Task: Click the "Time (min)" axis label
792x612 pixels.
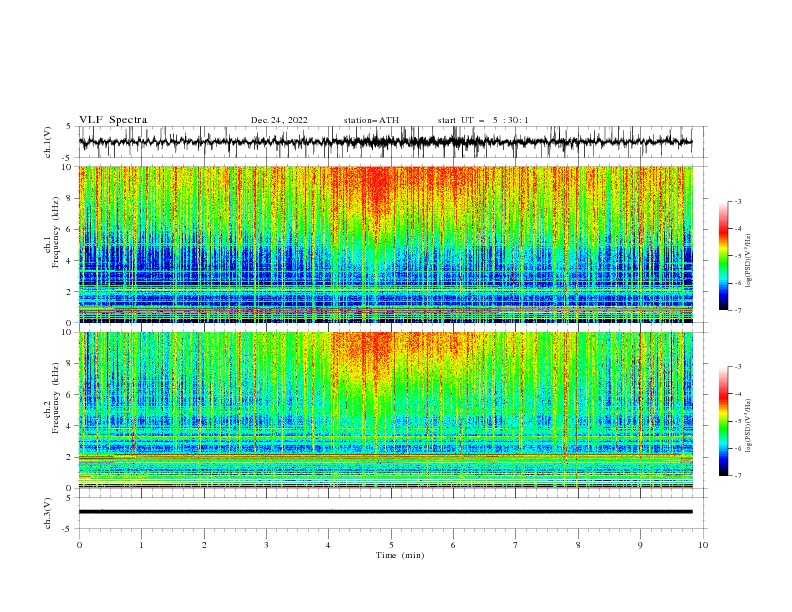Action: tap(400, 555)
